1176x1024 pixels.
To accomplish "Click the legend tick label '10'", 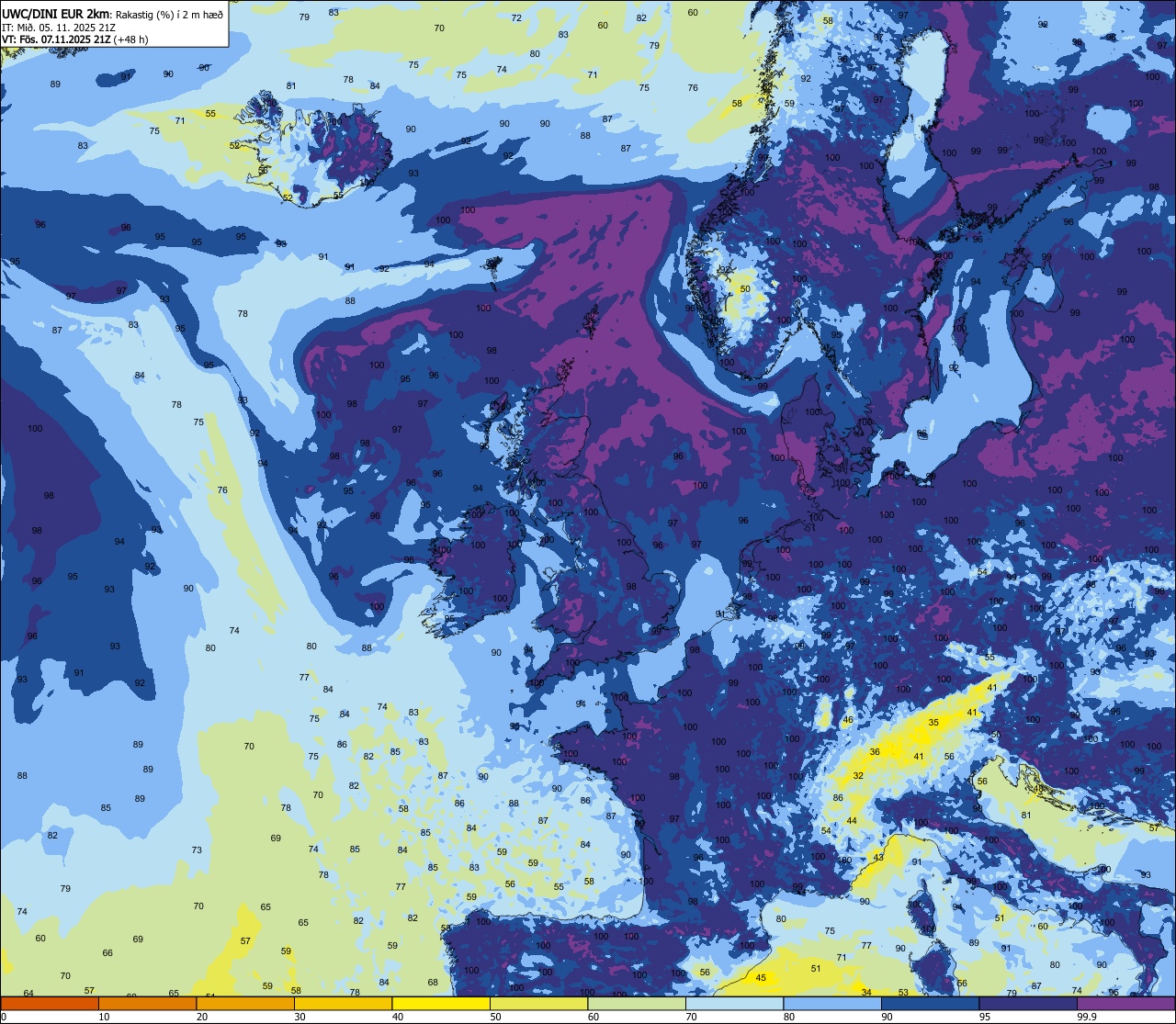I will tap(104, 1017).
